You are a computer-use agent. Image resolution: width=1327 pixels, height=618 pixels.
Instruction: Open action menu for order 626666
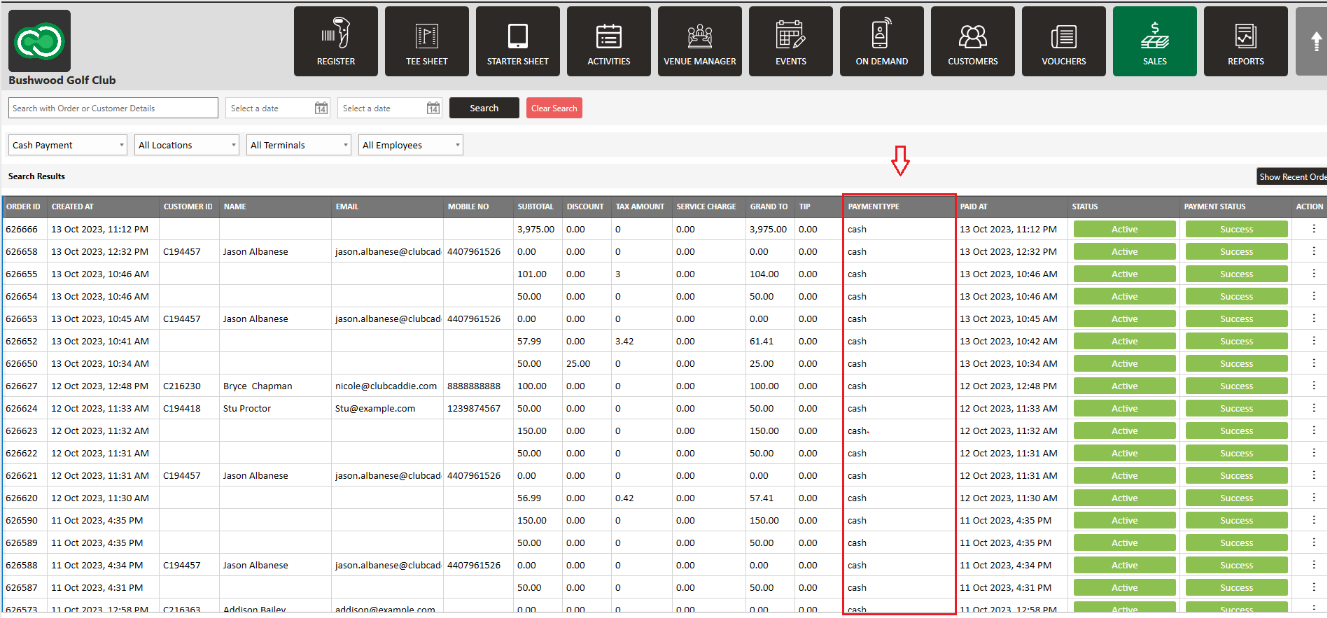pos(1314,229)
